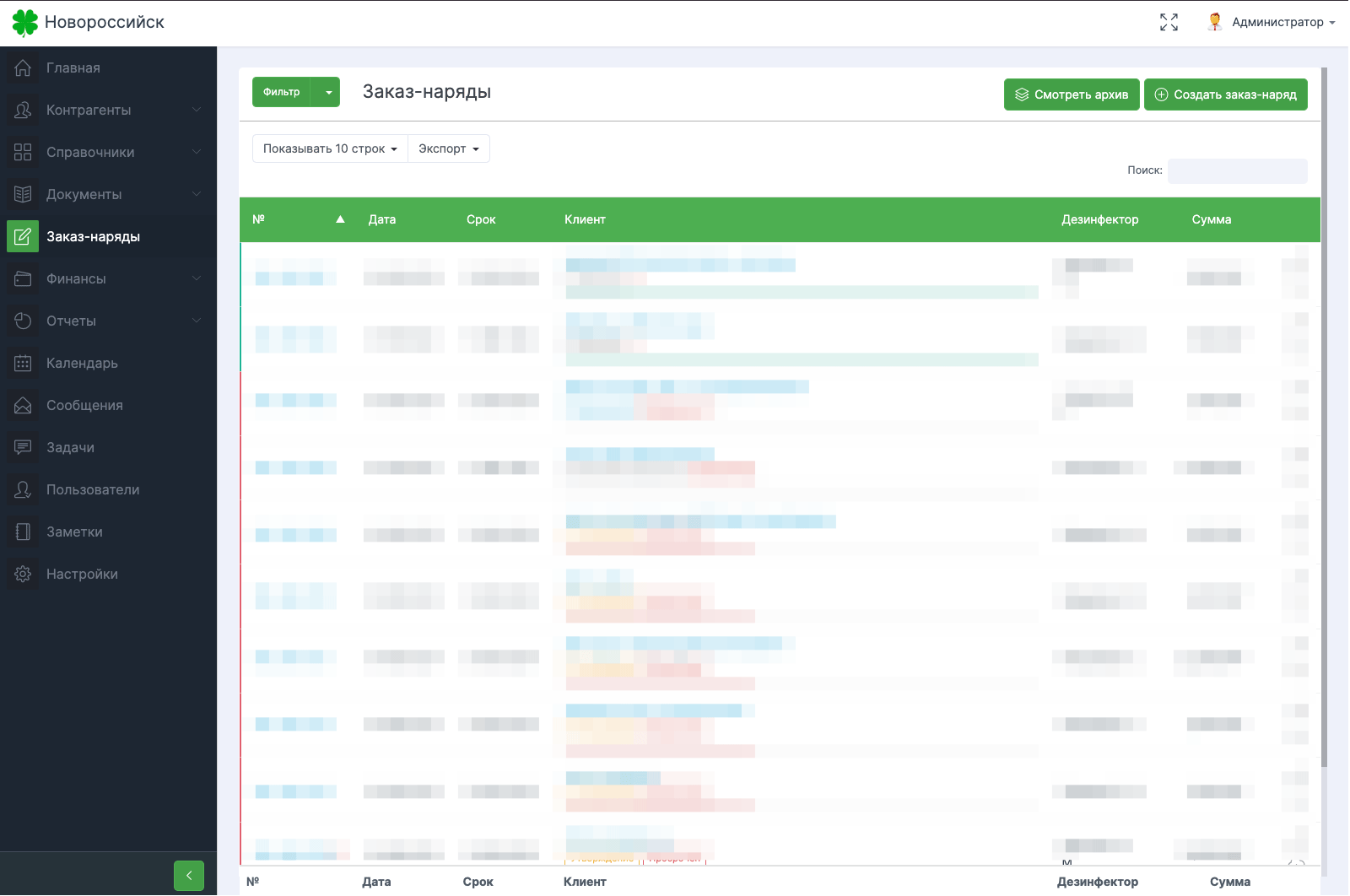Viewport: 1350px width, 896px height.
Task: Open Settings gear icon in sidebar
Action: coord(23,574)
